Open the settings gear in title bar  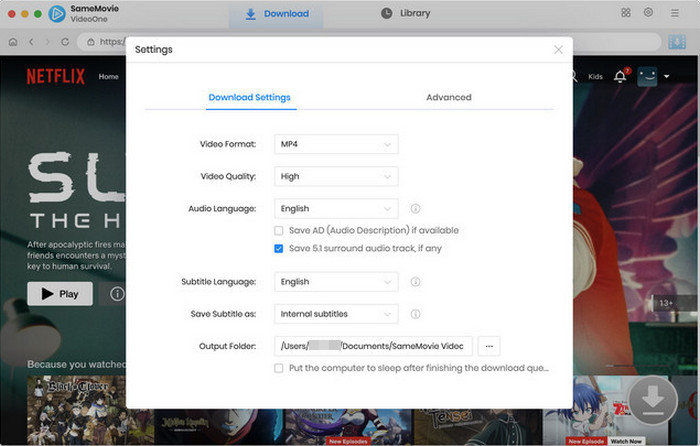(x=648, y=13)
